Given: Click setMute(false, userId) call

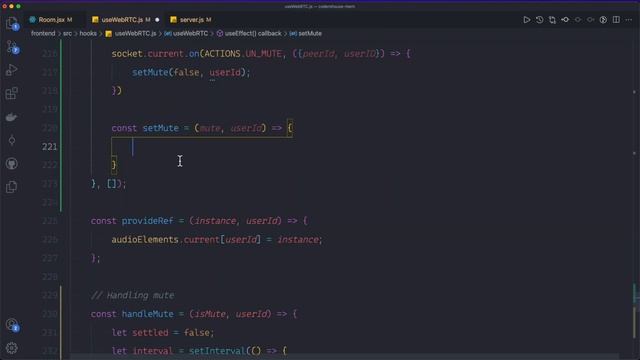Looking at the screenshot, I should point(191,72).
